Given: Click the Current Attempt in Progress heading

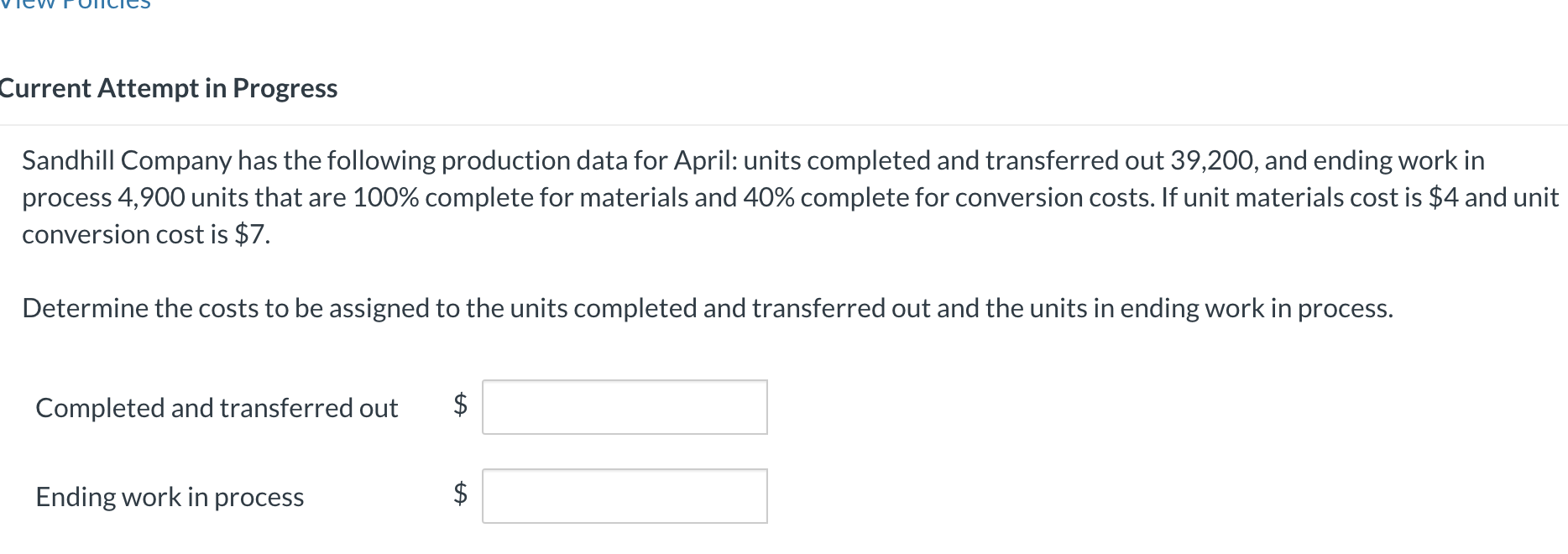Looking at the screenshot, I should pyautogui.click(x=168, y=88).
